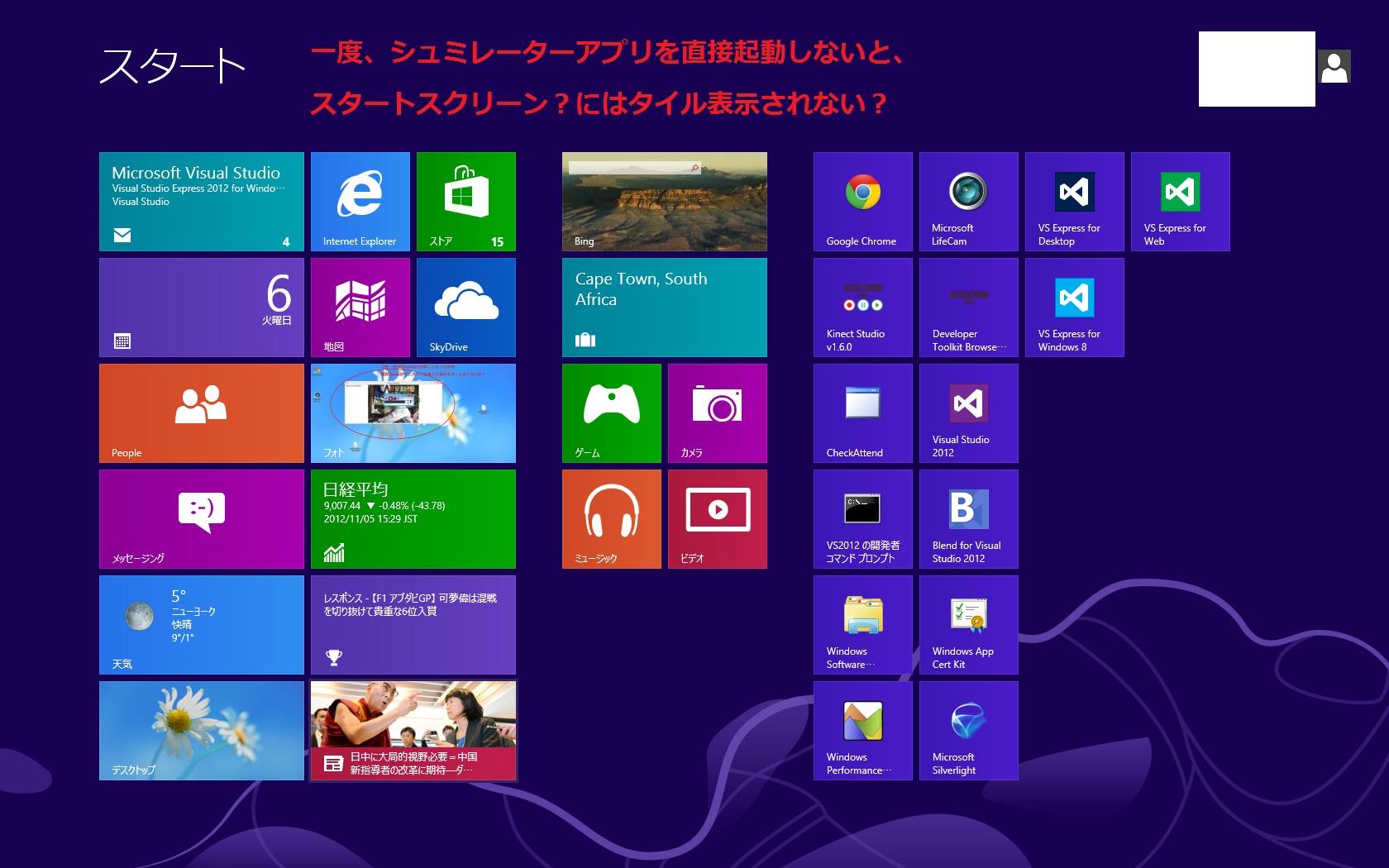Launch Visual Studio 2012
The height and width of the screenshot is (868, 1389).
(969, 413)
